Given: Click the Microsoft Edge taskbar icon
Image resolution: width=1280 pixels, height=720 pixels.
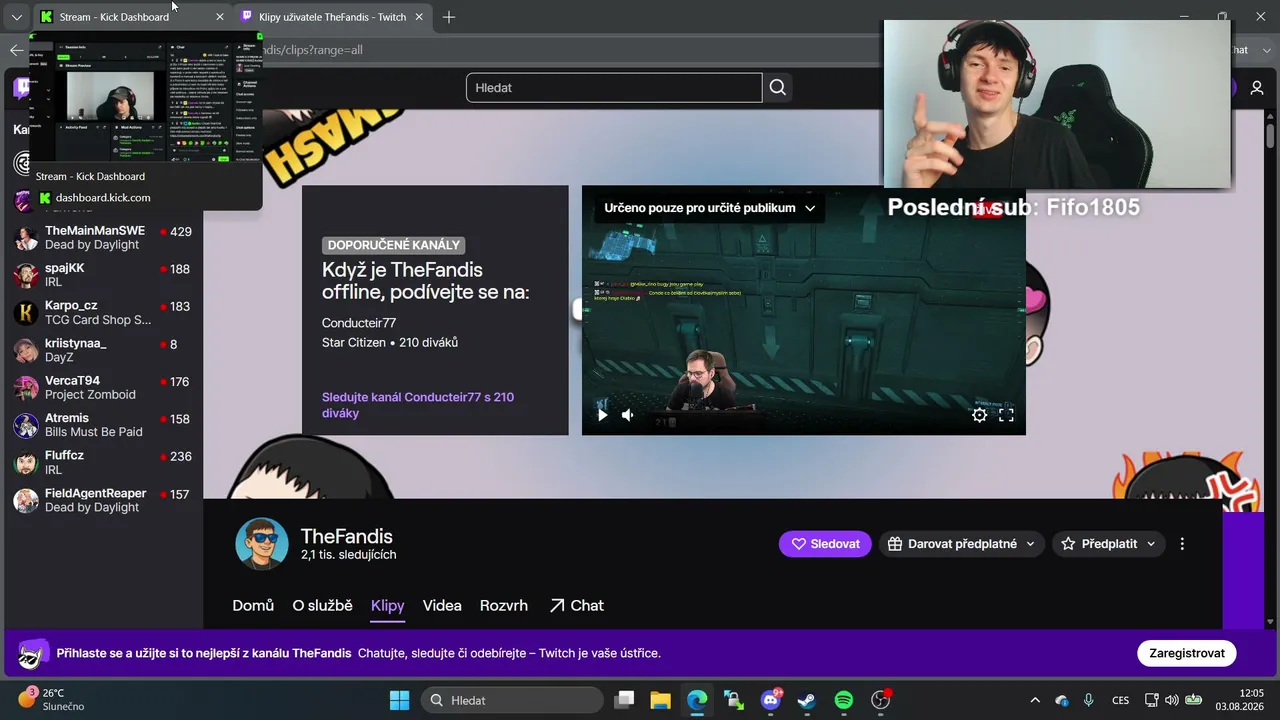Looking at the screenshot, I should coord(697,700).
